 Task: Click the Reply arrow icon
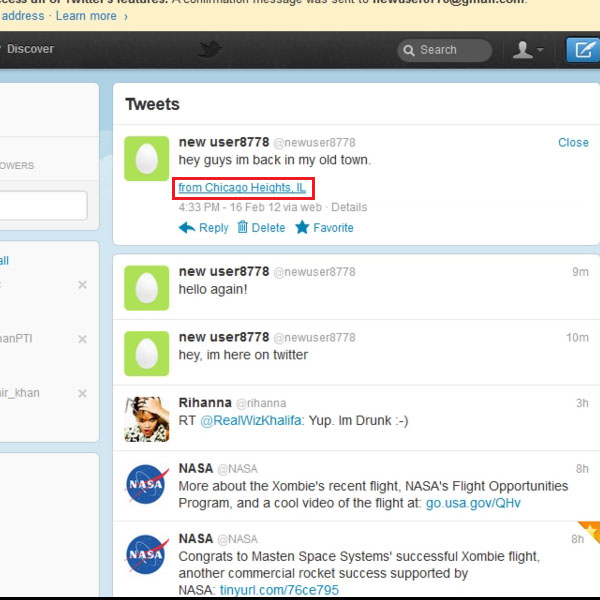[x=187, y=228]
